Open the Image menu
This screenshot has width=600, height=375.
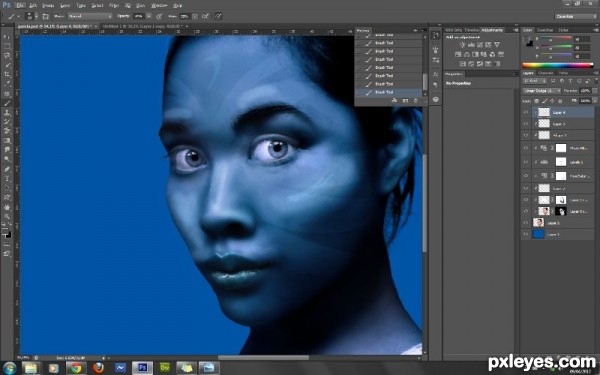click(48, 5)
